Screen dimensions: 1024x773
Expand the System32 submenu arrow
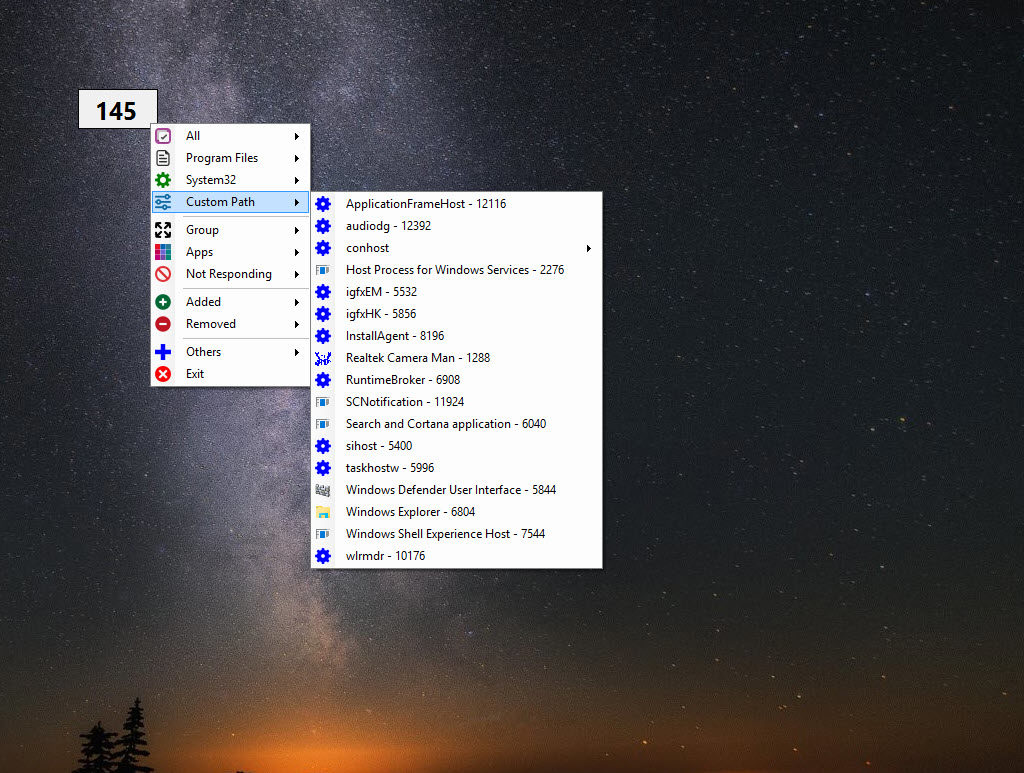(296, 180)
